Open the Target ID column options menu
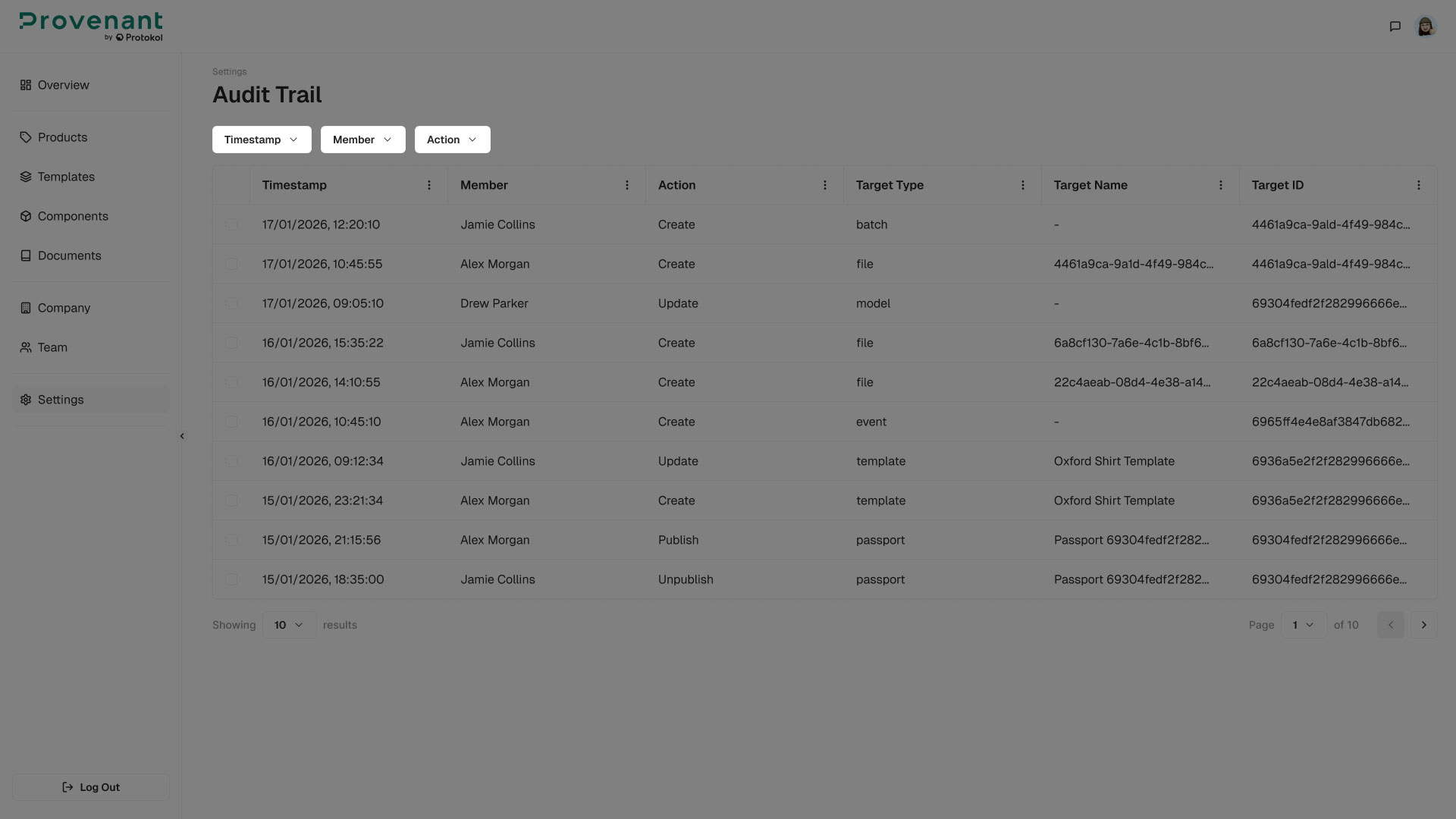 [x=1419, y=185]
